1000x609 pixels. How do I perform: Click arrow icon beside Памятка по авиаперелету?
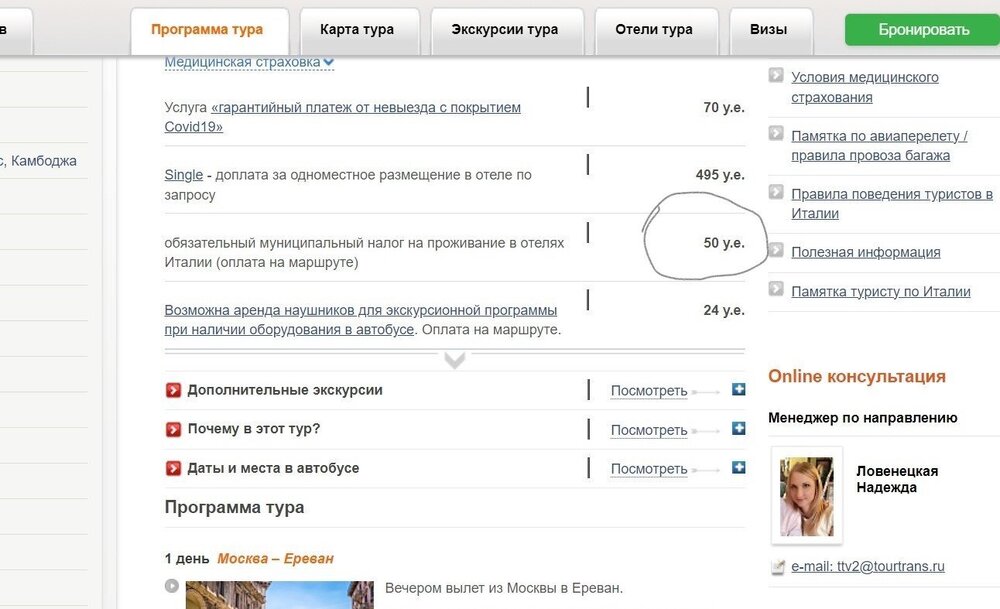click(x=776, y=133)
